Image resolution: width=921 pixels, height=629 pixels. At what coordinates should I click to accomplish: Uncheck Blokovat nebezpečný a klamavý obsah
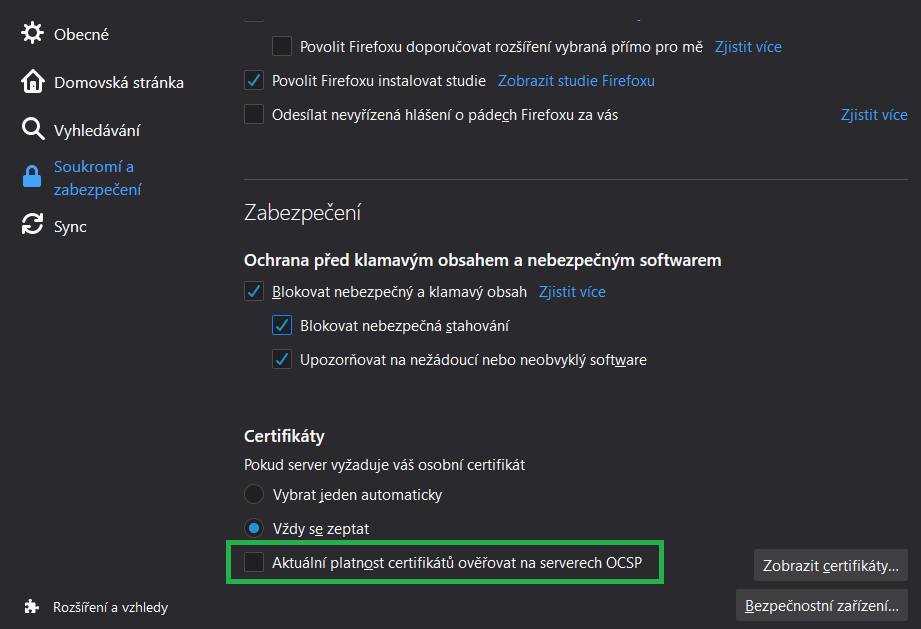point(254,292)
